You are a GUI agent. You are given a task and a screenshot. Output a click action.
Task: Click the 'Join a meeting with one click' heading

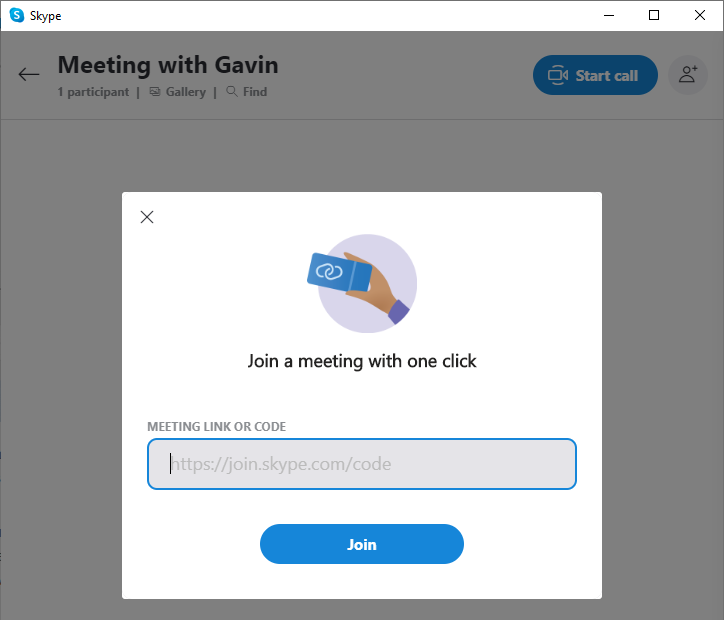[362, 361]
